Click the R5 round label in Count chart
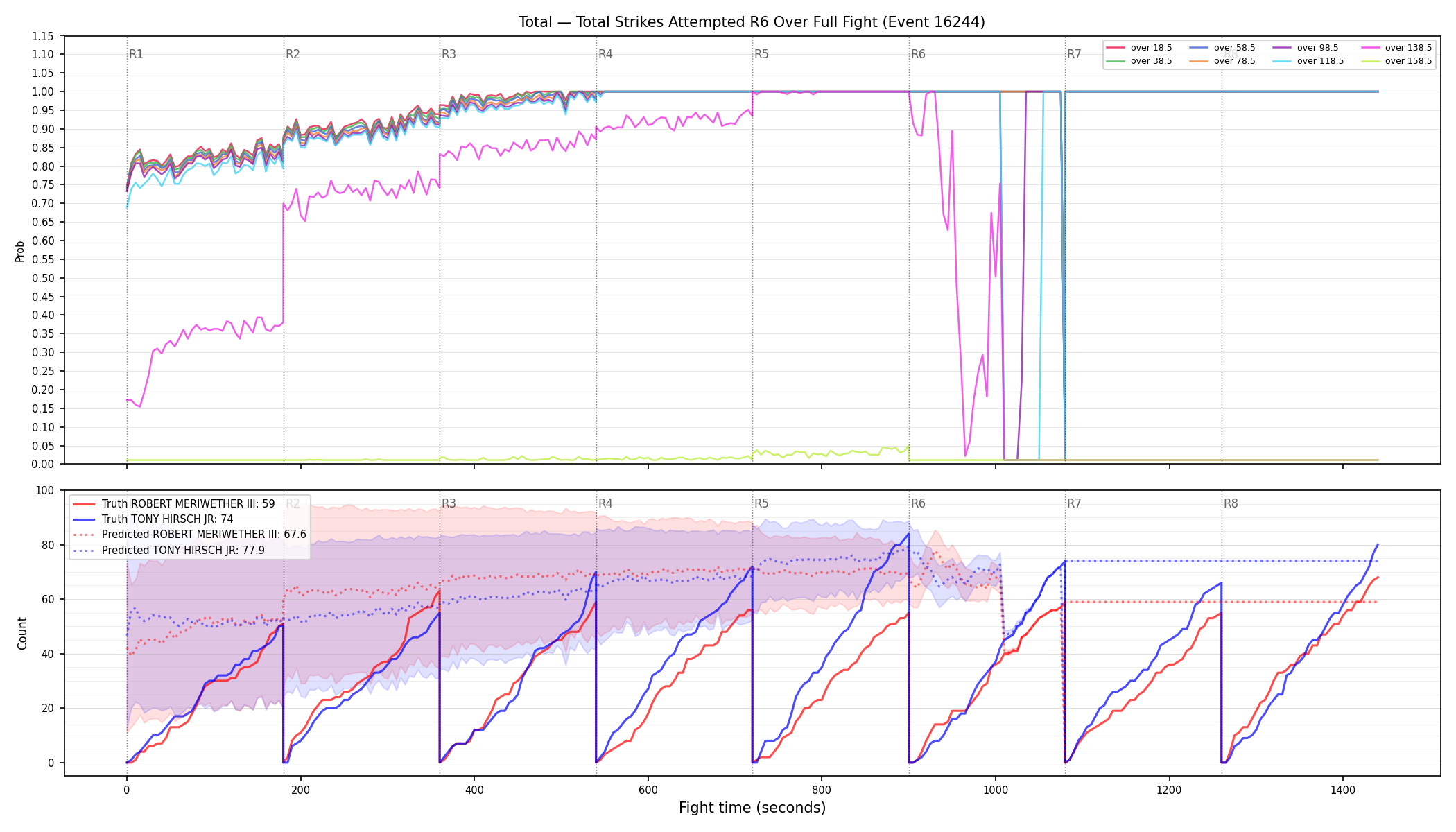This screenshot has height=832, width=1456. tap(761, 503)
